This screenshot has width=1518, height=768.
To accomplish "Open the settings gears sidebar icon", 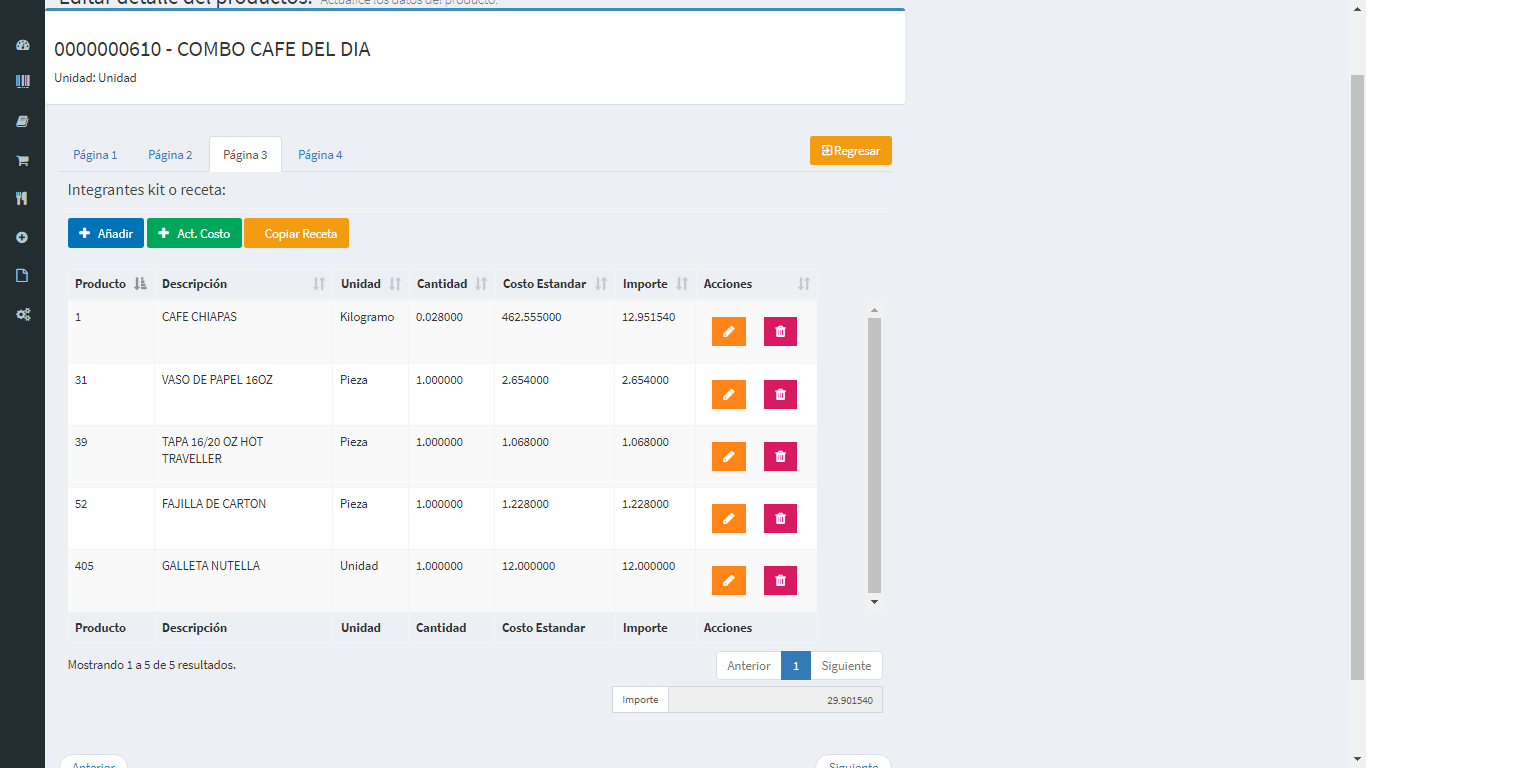I will click(22, 314).
